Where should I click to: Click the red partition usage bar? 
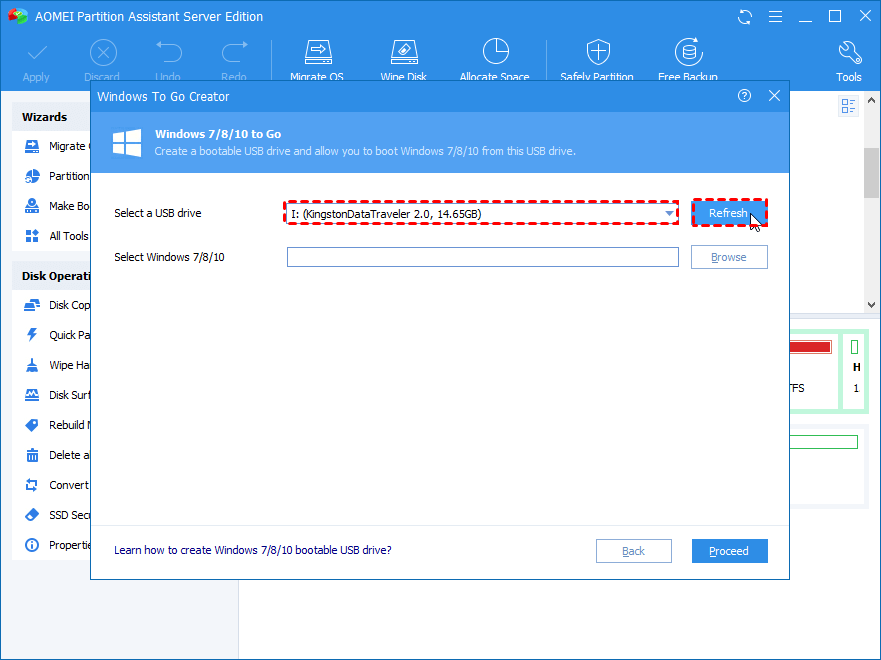click(x=810, y=347)
